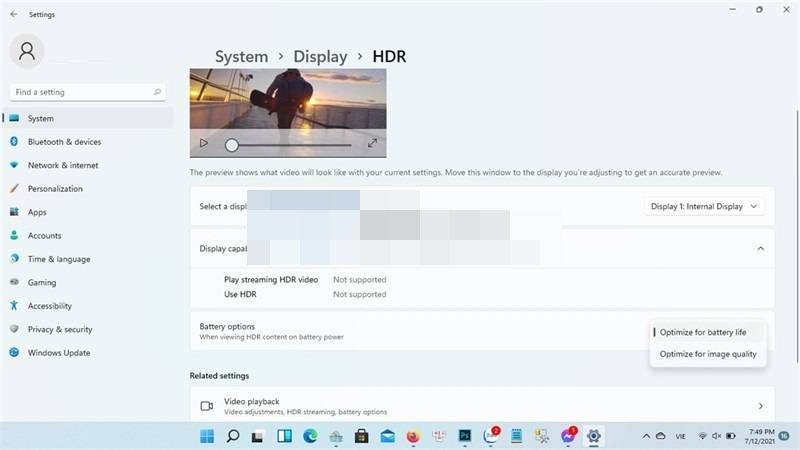800x450 pixels.
Task: Open Accessibility settings category
Action: (88, 306)
